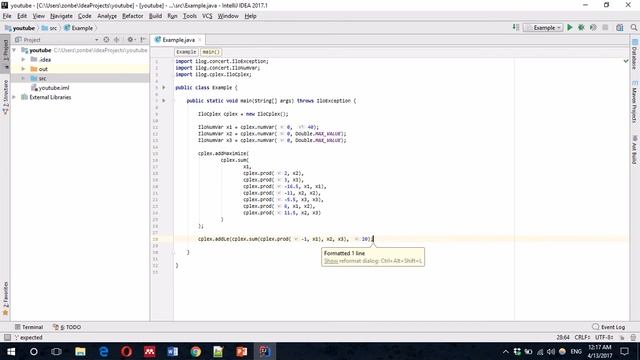Run with coverage icon in toolbar
The width and height of the screenshot is (640, 360).
(593, 27)
